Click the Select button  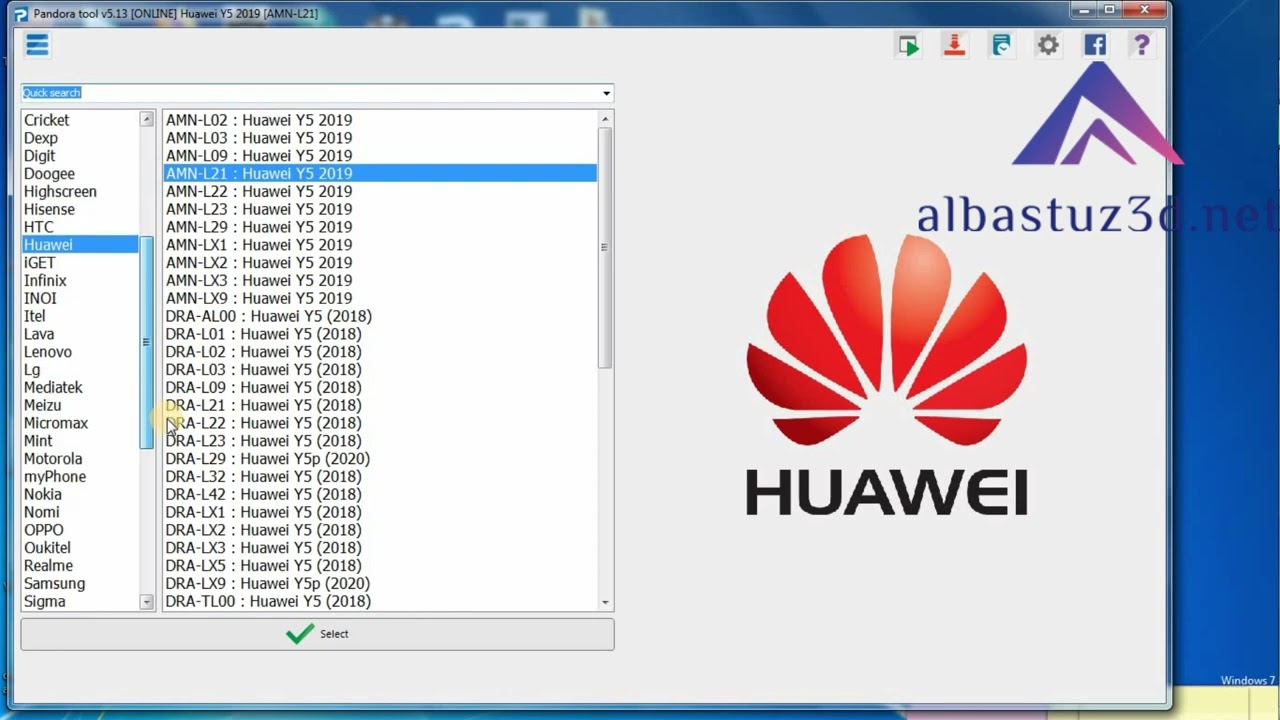[x=317, y=634]
